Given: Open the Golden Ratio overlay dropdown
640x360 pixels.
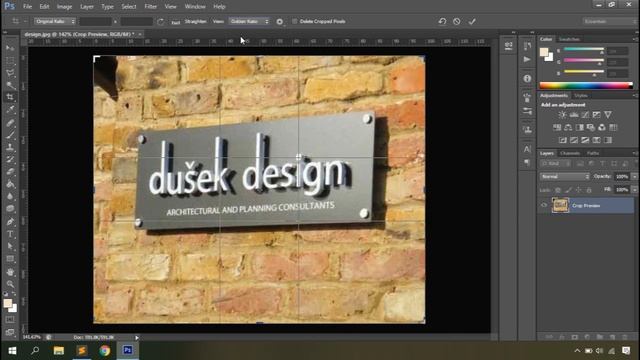Looking at the screenshot, I should point(249,21).
